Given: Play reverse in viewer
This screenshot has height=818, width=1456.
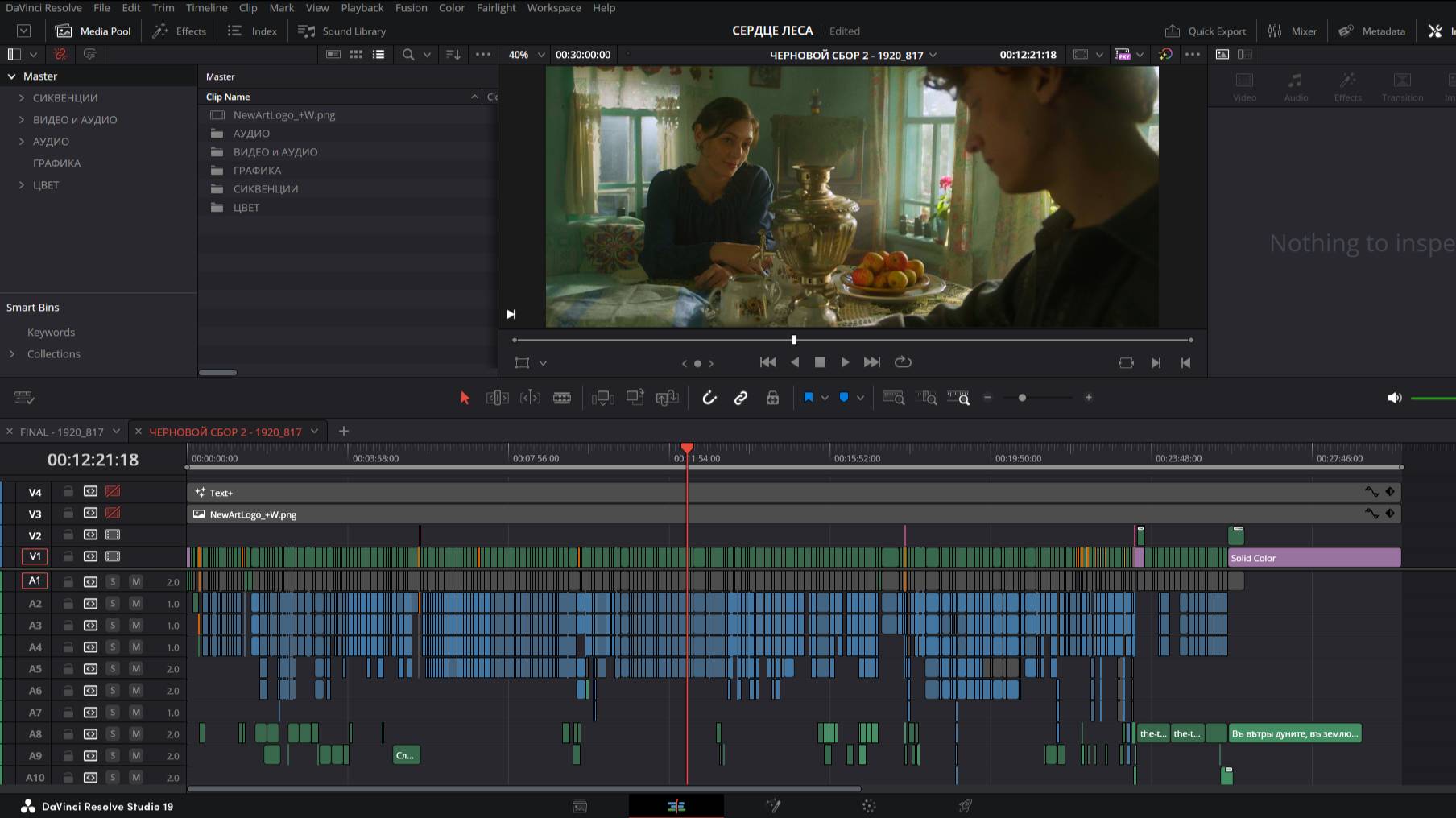Looking at the screenshot, I should coord(795,362).
